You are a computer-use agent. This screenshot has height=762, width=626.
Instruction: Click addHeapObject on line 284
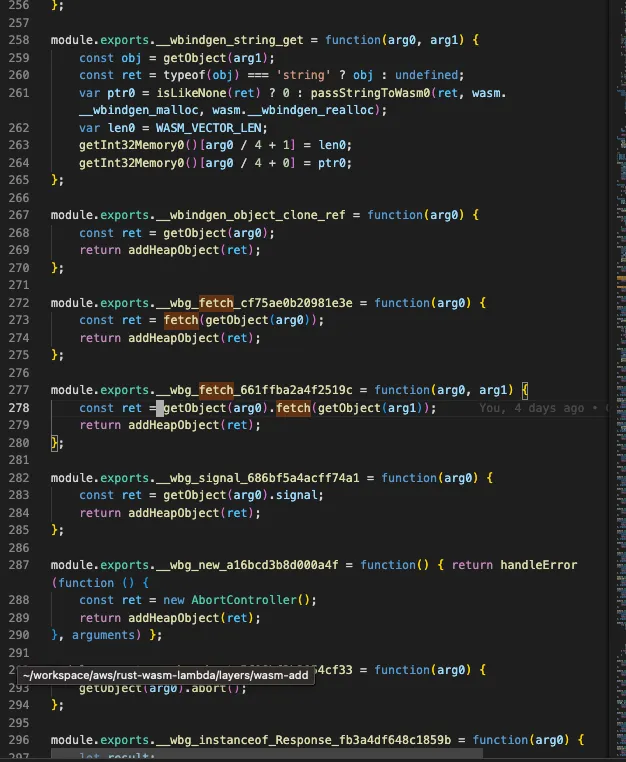coord(174,513)
